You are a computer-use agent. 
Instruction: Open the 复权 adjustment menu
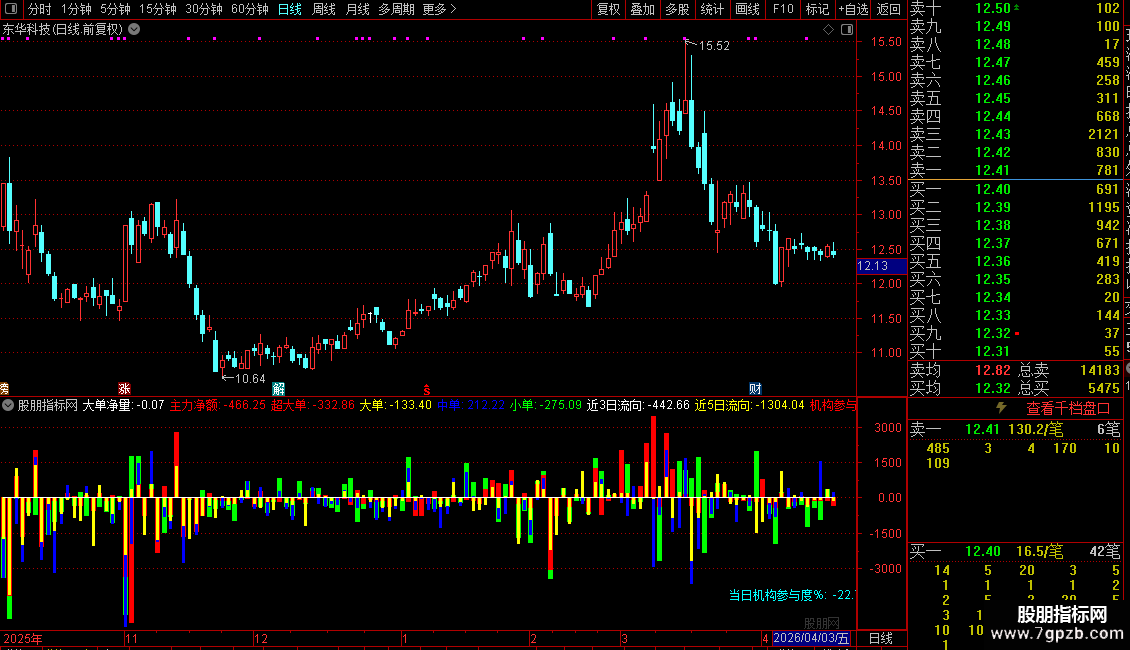608,9
